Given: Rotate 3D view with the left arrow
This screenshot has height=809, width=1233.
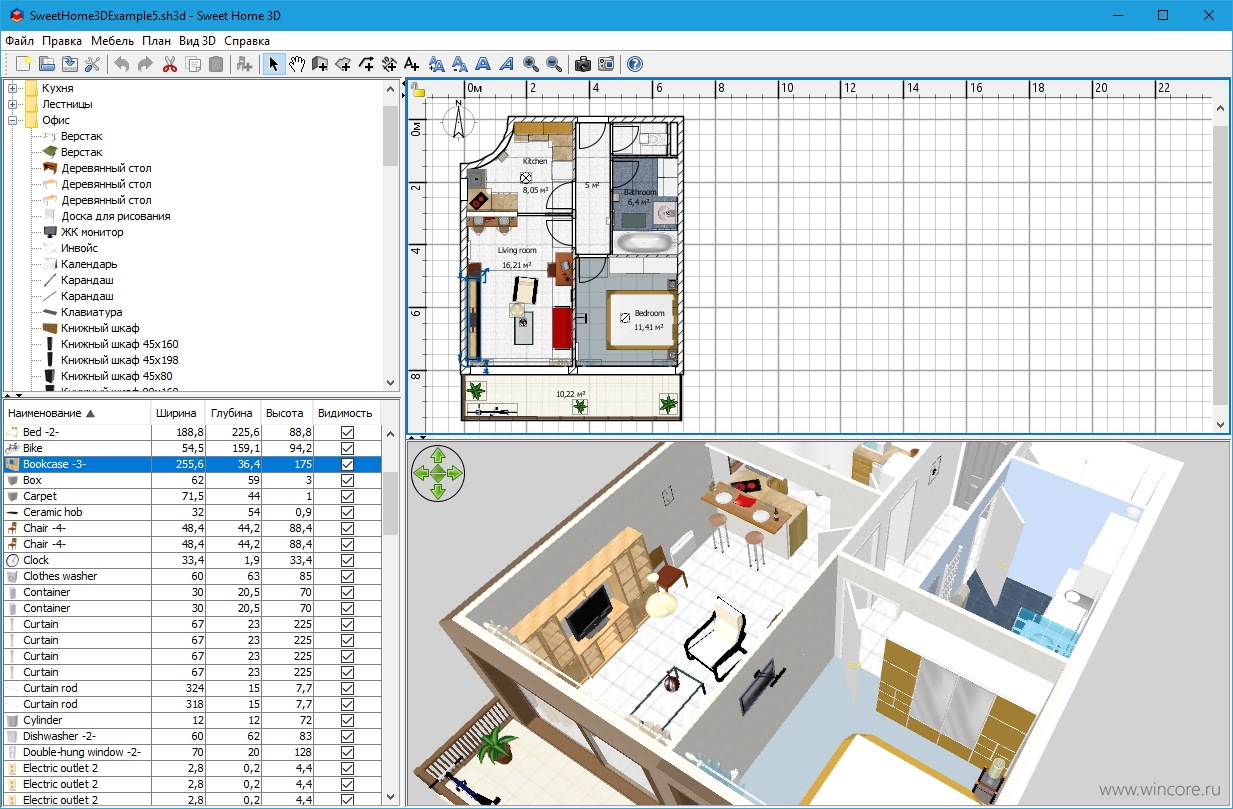Looking at the screenshot, I should (422, 475).
